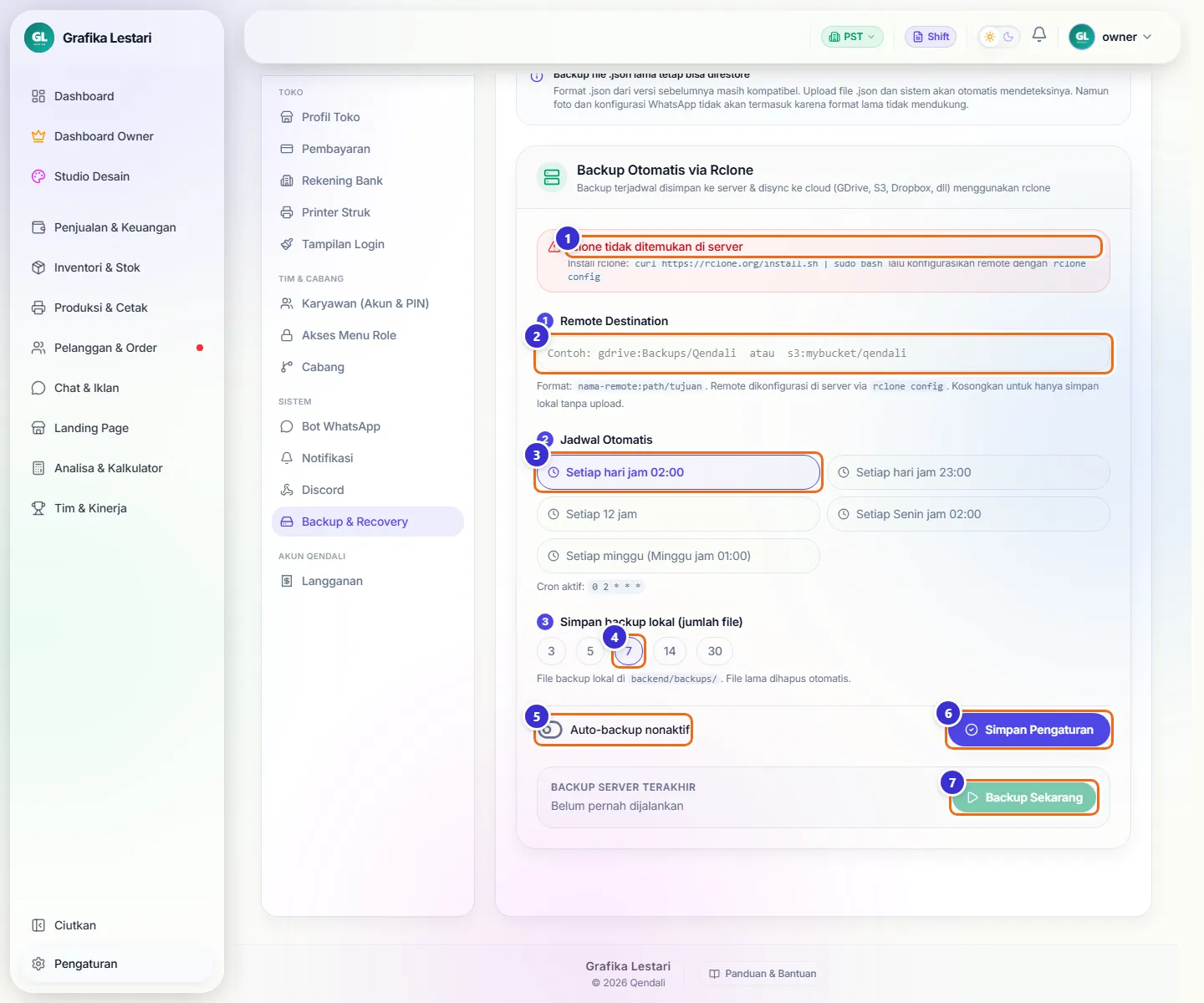Click the Pengaturan gear icon
Image resolution: width=1204 pixels, height=1003 pixels.
(38, 964)
